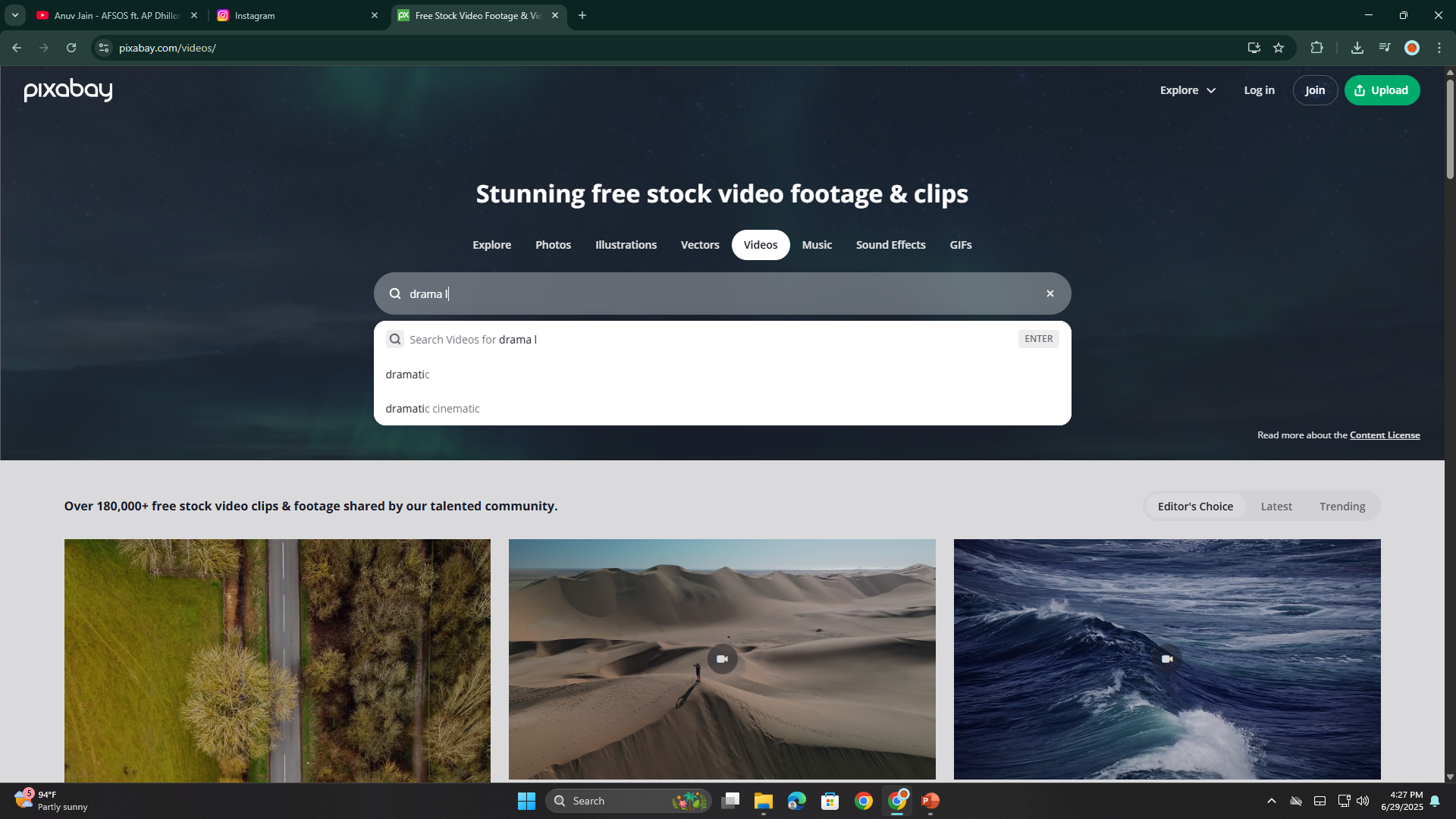Select the 'dramatic' suggestion
Viewport: 1456px width, 819px height.
pos(722,375)
